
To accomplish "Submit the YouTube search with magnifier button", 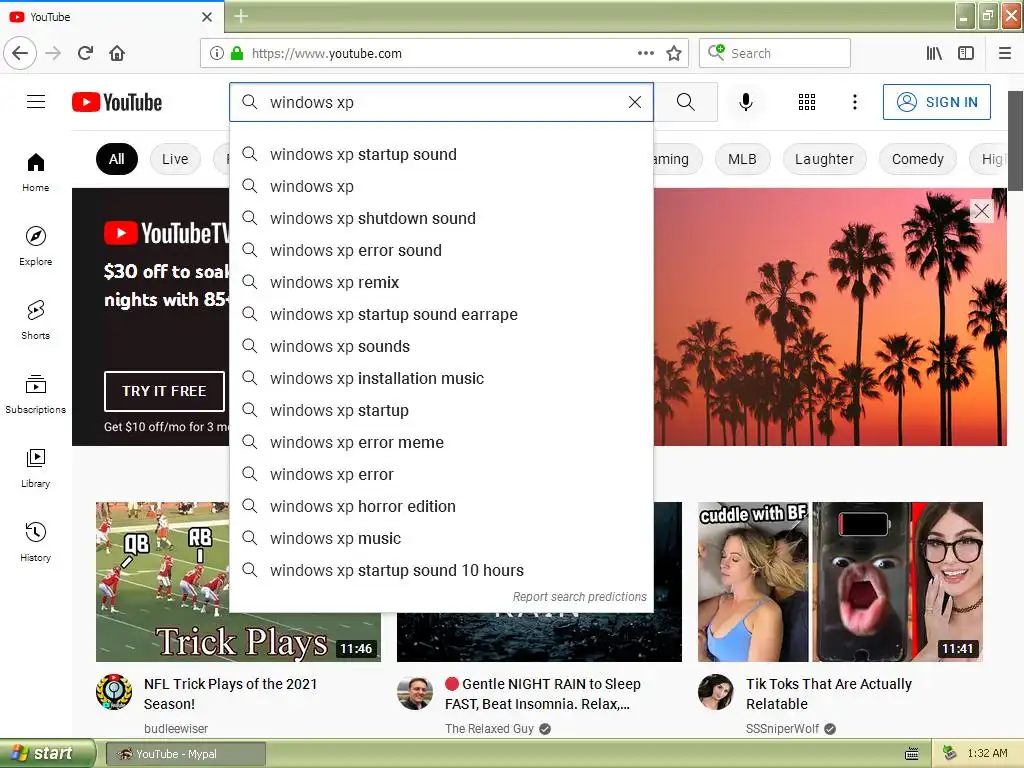I will click(x=686, y=102).
